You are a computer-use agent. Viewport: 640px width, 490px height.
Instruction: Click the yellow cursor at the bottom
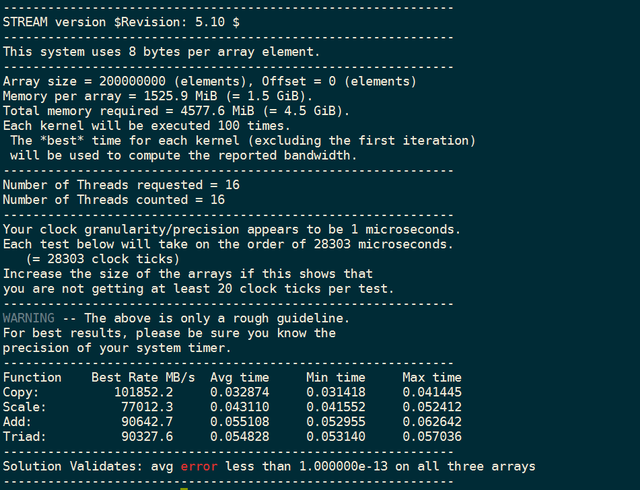184,488
